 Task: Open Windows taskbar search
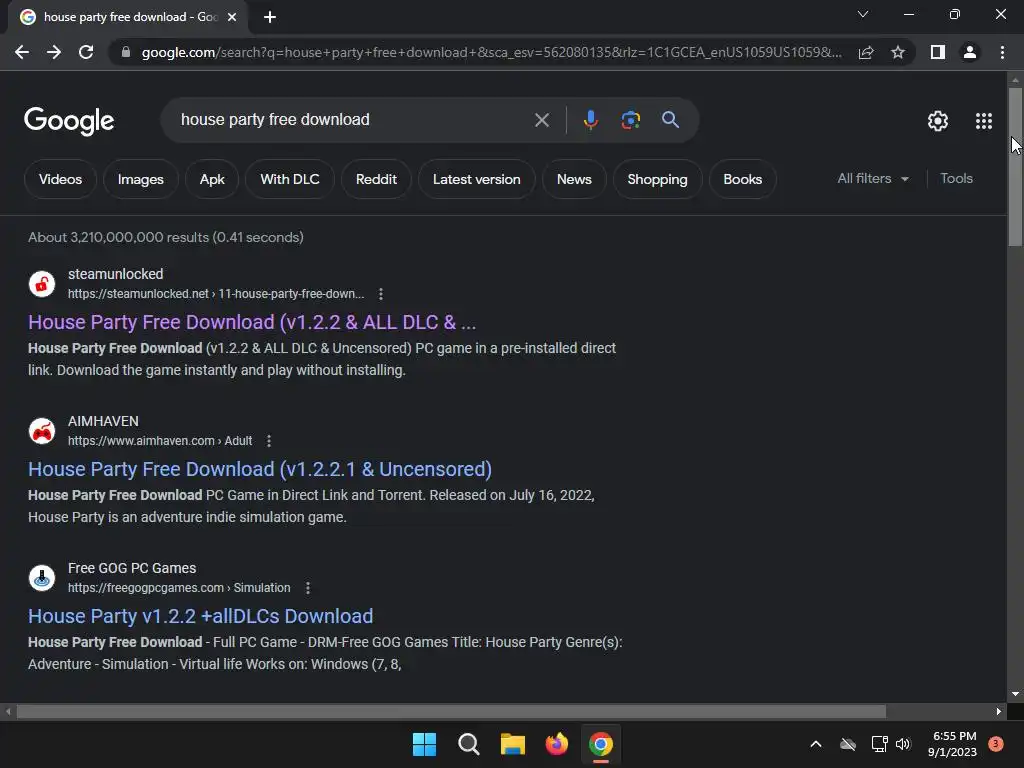(468, 744)
